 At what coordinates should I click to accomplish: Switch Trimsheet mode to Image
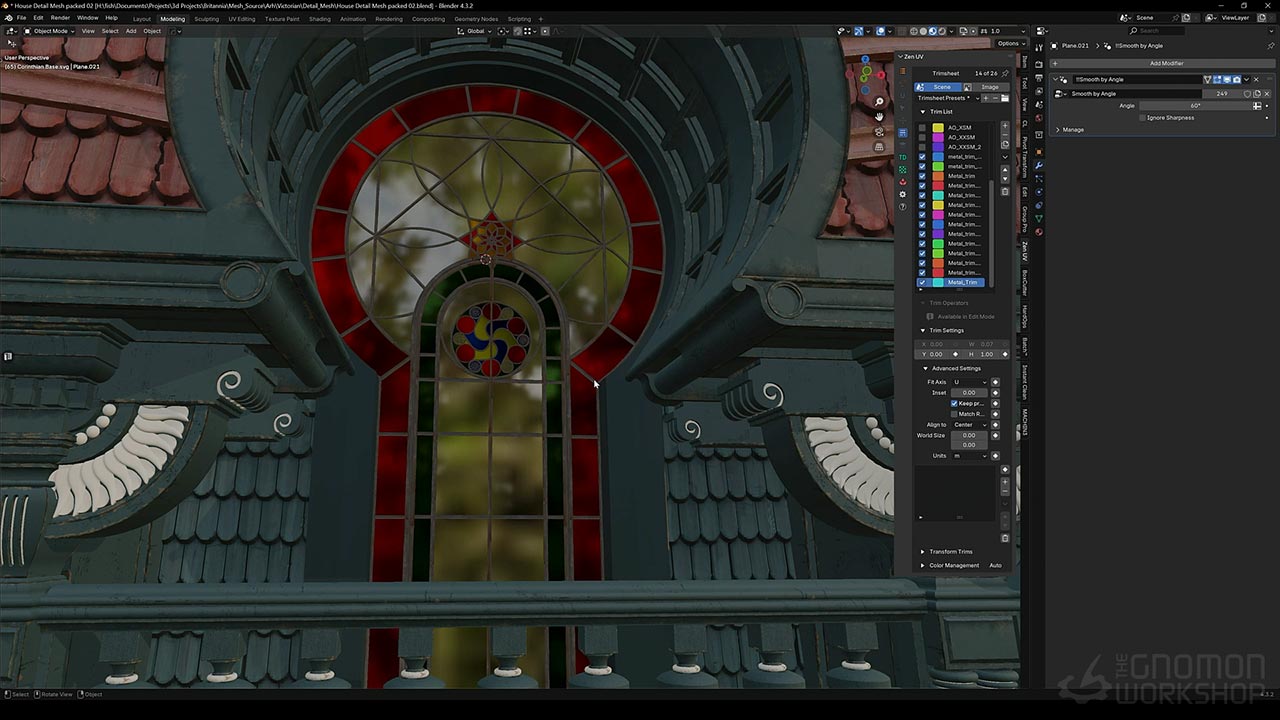(989, 87)
